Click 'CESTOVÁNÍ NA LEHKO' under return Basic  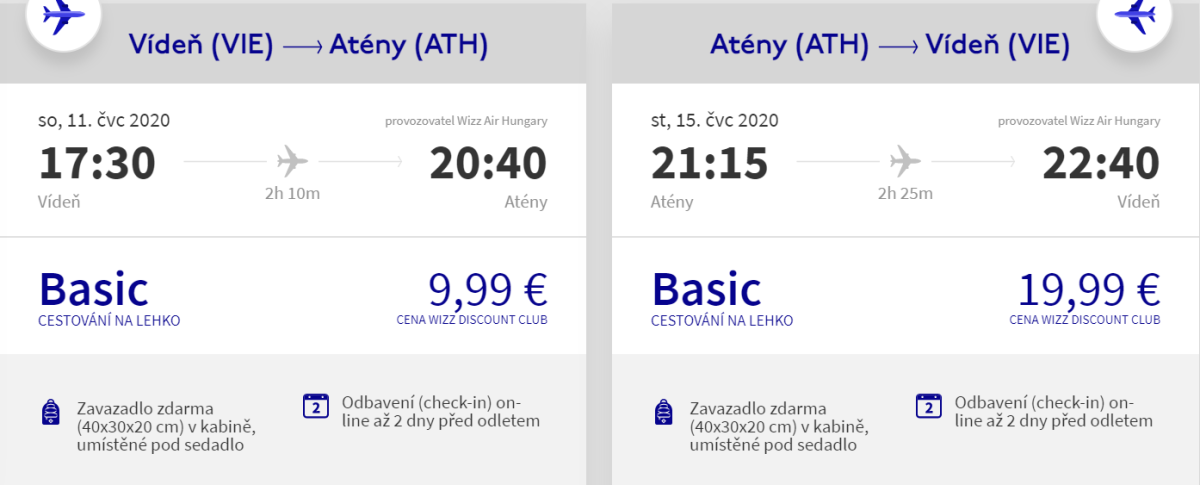click(721, 321)
